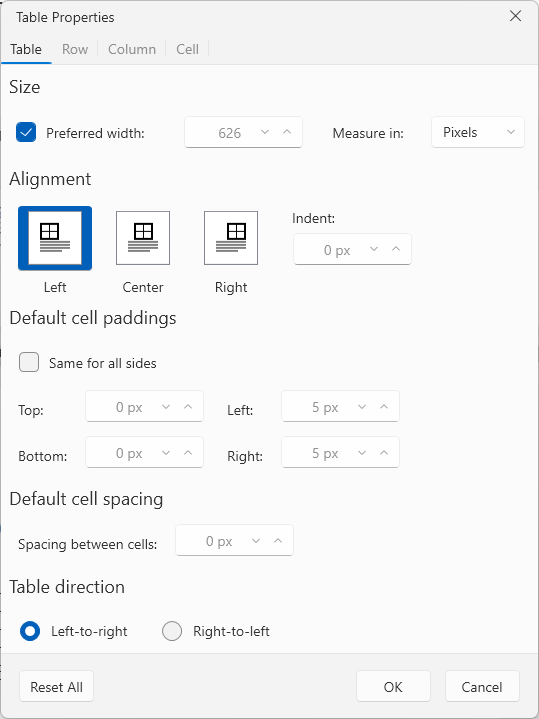Select Left table alignment icon
The width and height of the screenshot is (539, 719).
pyautogui.click(x=55, y=238)
